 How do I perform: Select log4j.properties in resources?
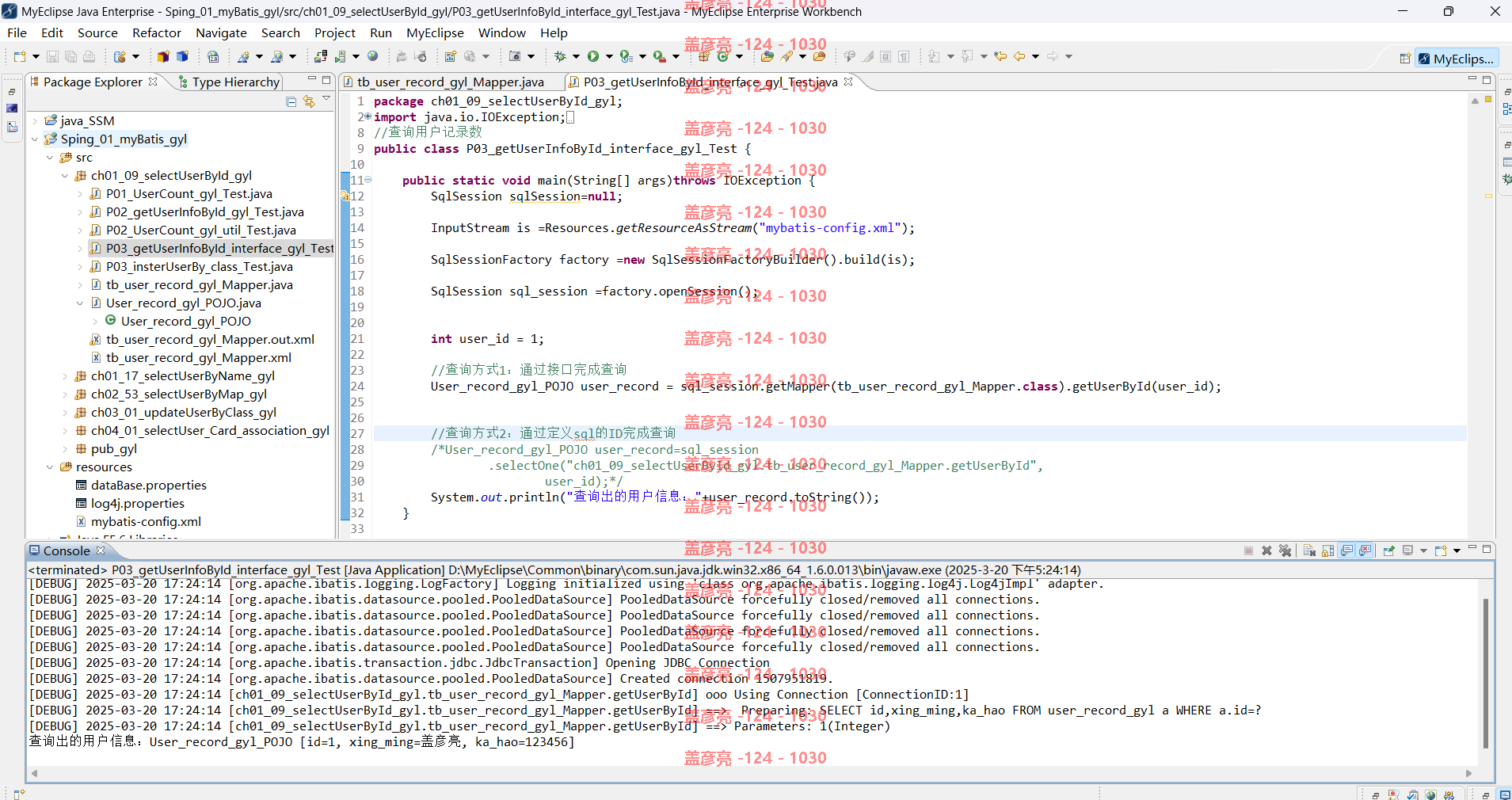click(137, 504)
